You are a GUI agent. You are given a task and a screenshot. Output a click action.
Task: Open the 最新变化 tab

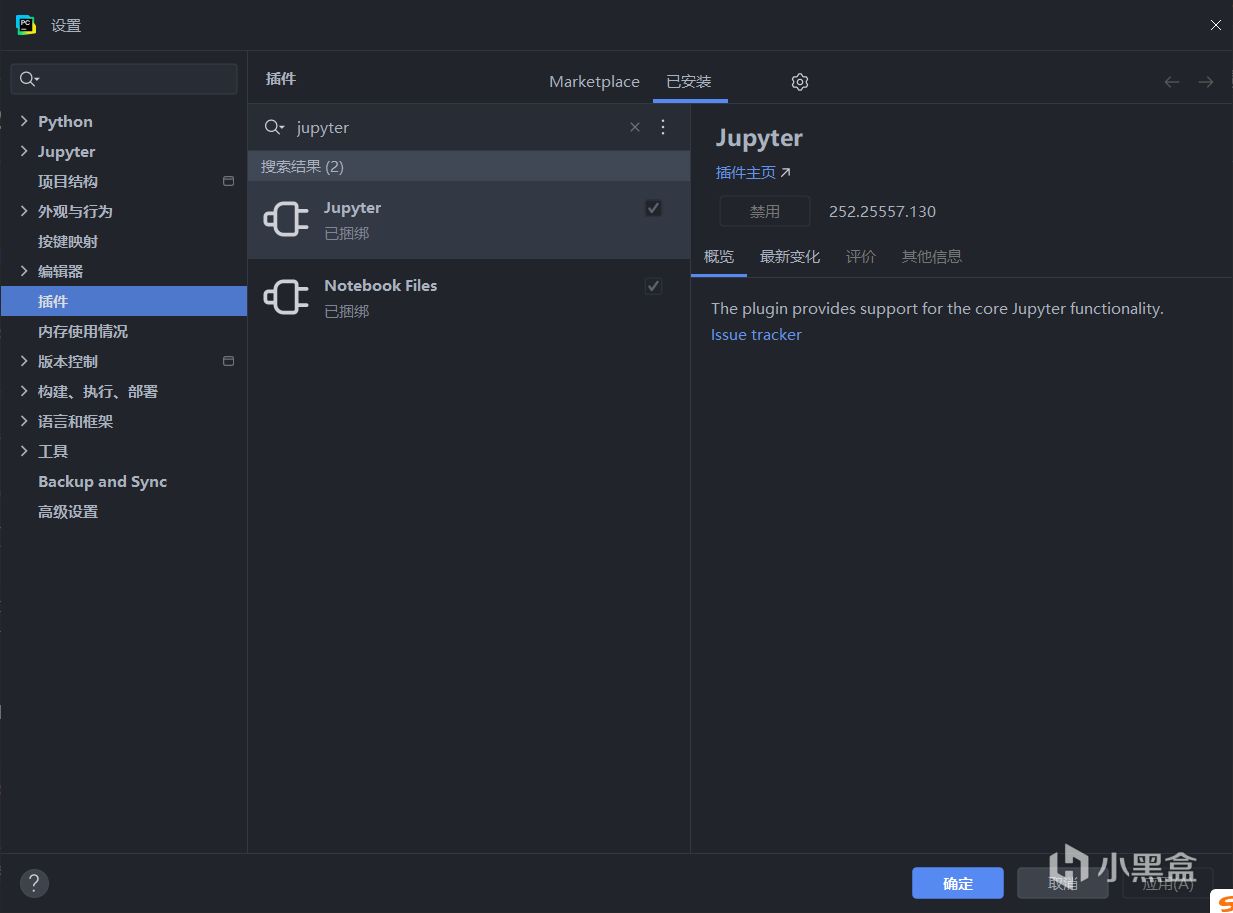[790, 257]
